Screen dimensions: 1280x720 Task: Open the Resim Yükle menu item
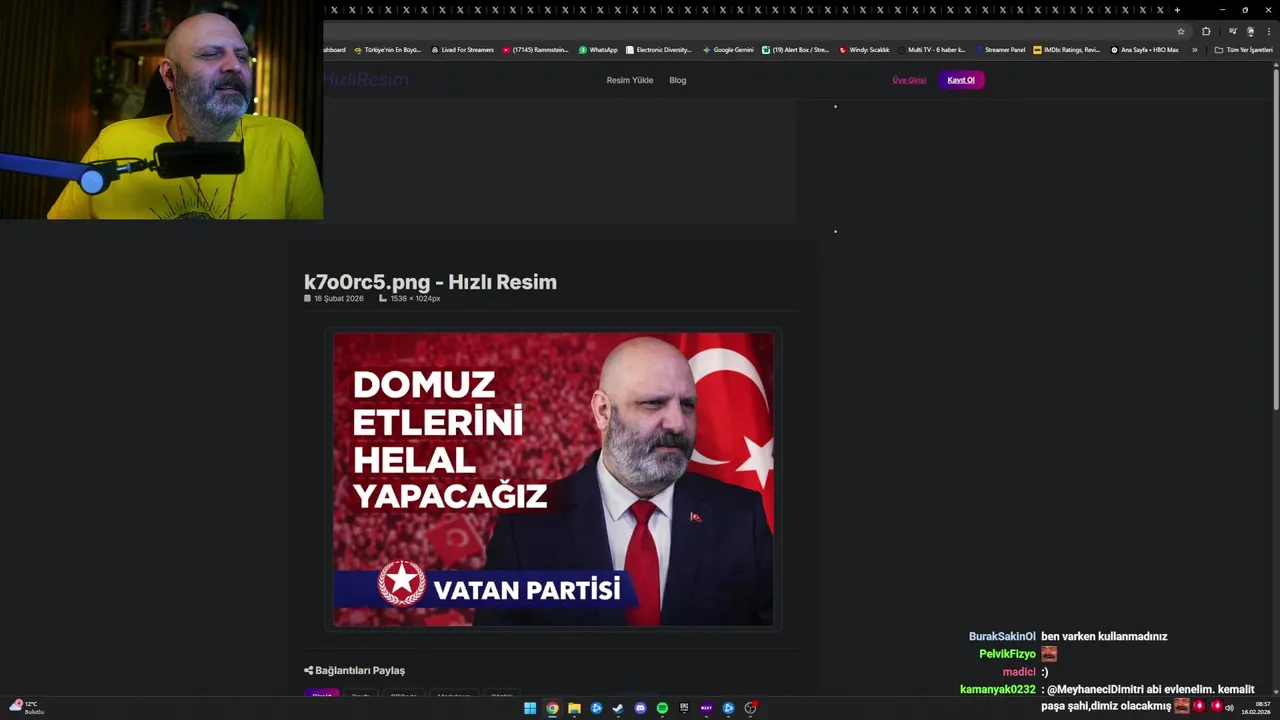pos(630,80)
